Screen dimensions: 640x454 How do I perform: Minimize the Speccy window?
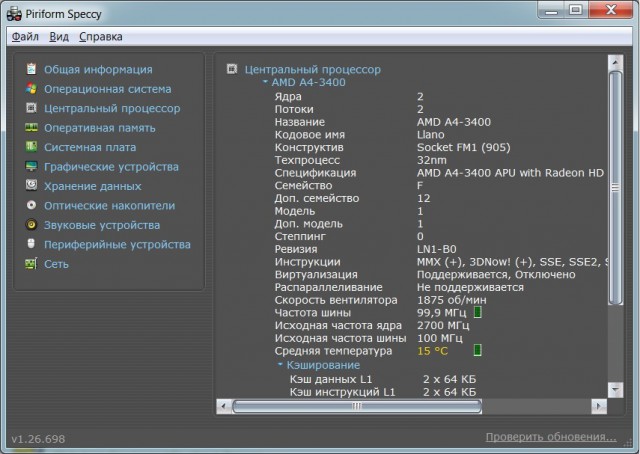551,11
